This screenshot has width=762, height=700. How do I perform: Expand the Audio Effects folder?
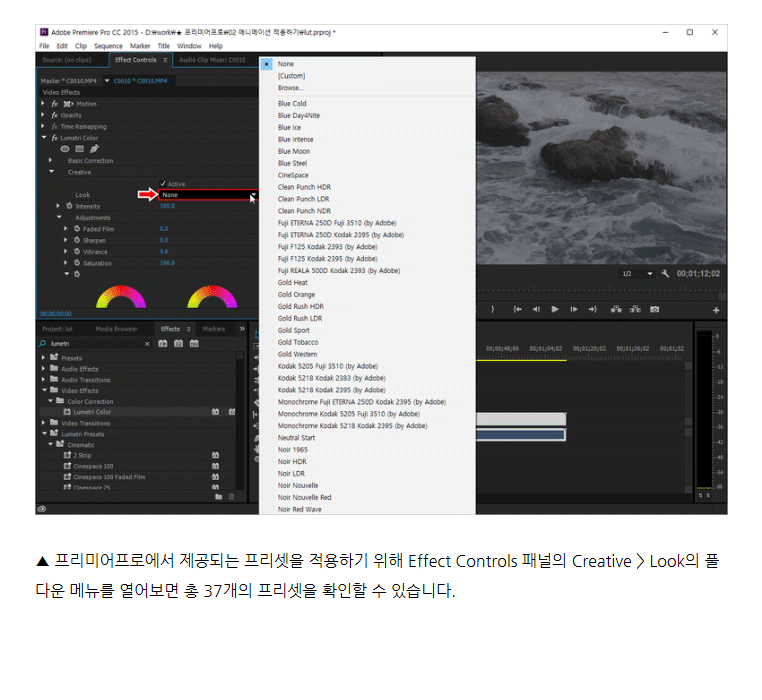pyautogui.click(x=43, y=368)
